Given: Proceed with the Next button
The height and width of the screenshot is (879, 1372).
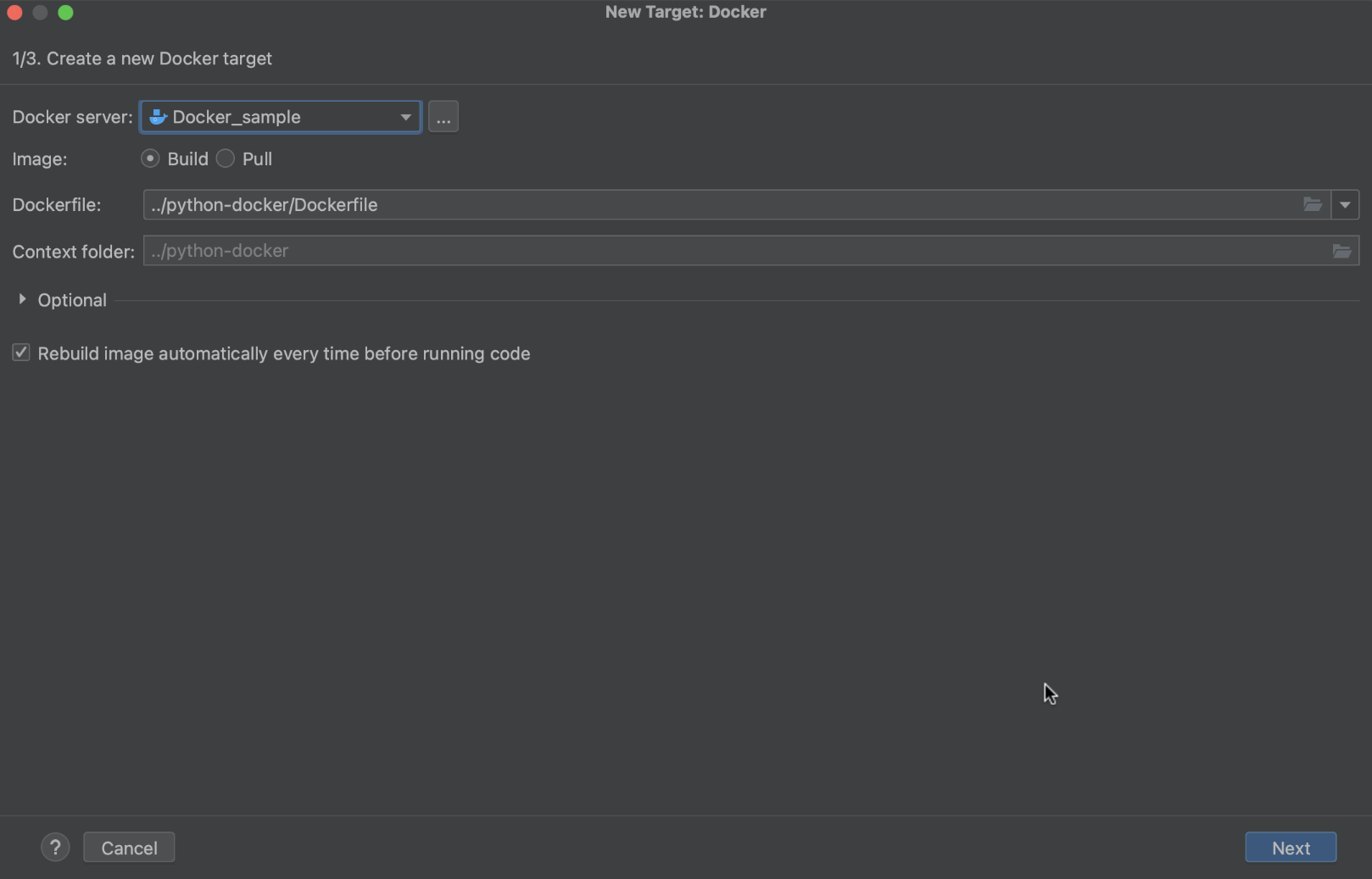Looking at the screenshot, I should click(x=1290, y=848).
